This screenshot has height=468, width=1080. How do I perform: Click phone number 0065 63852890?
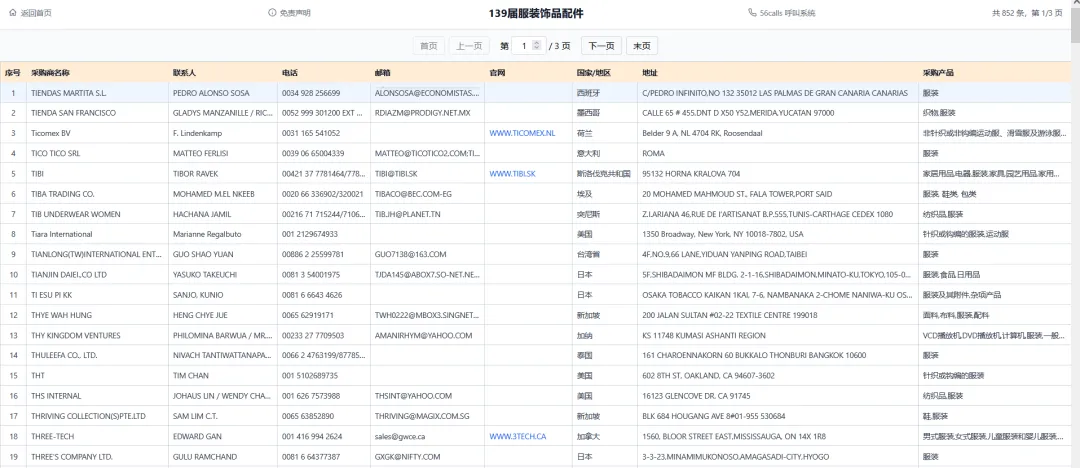[x=308, y=416]
